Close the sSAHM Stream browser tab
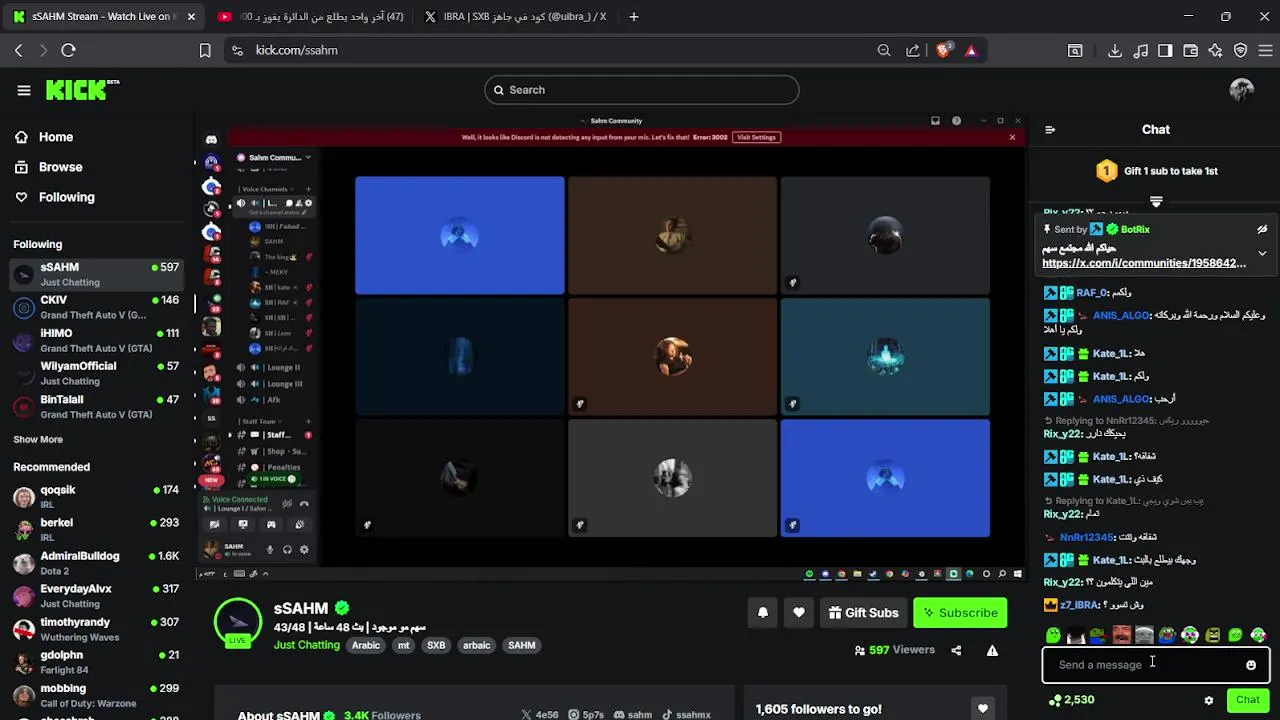 tap(191, 16)
